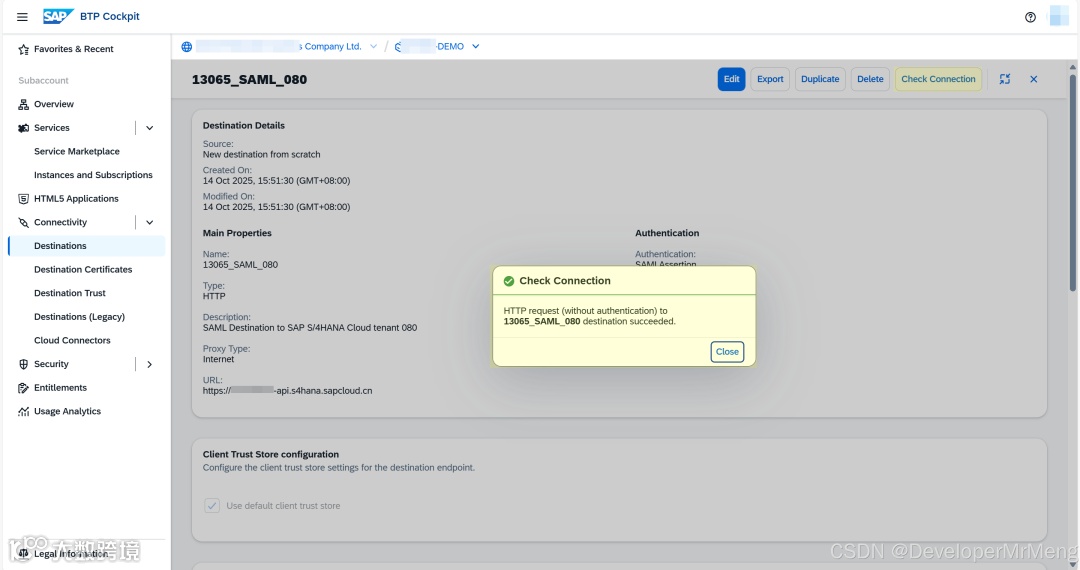The height and width of the screenshot is (570, 1080).
Task: Click the Duplicate button
Action: 820,79
